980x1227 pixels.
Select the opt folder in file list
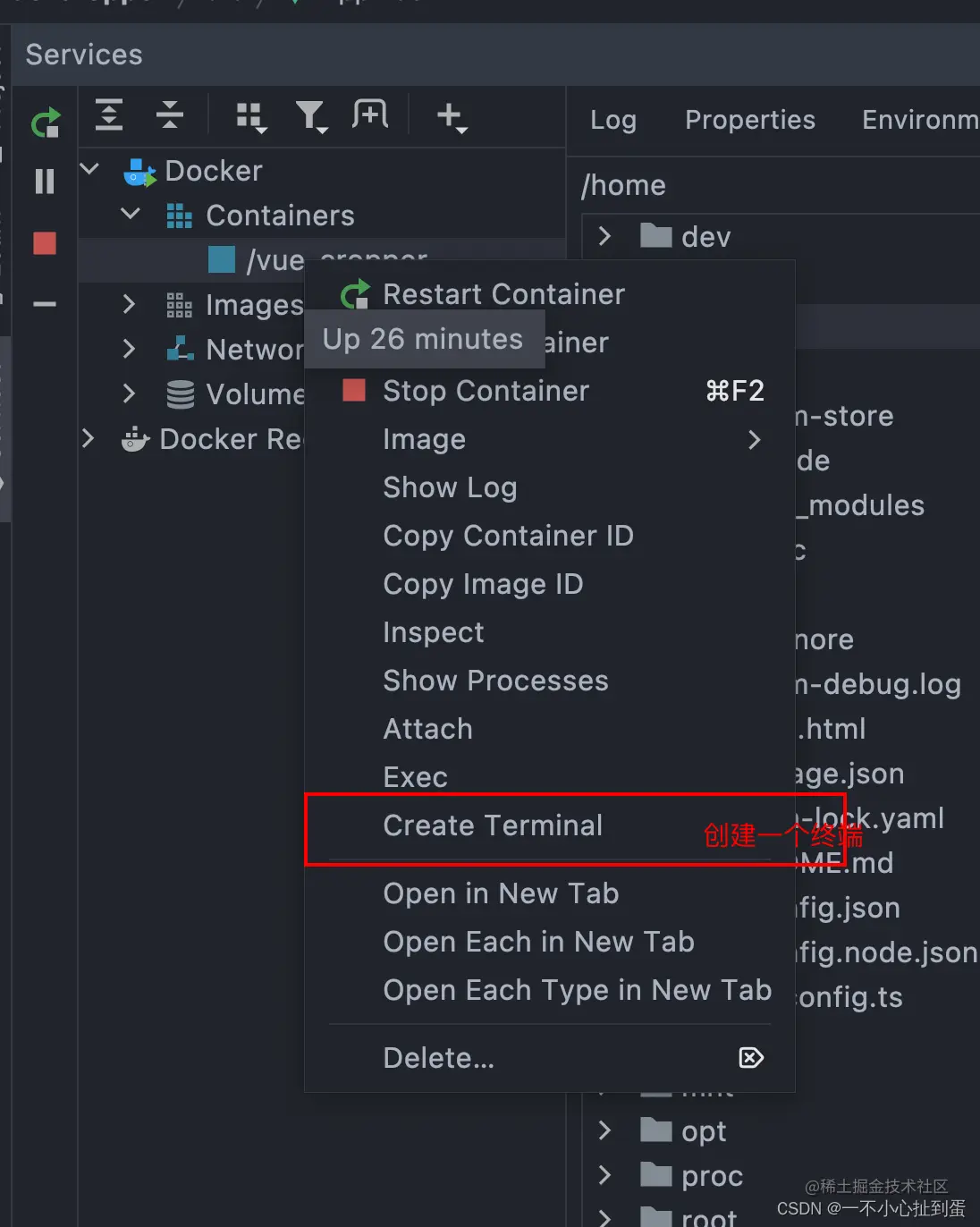pos(703,1131)
